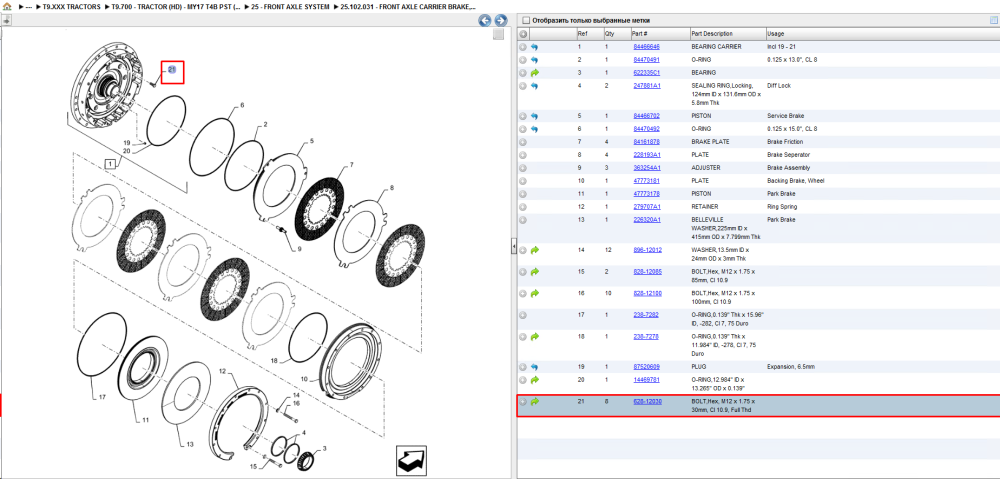Open part number 279707A1 link

pyautogui.click(x=647, y=207)
